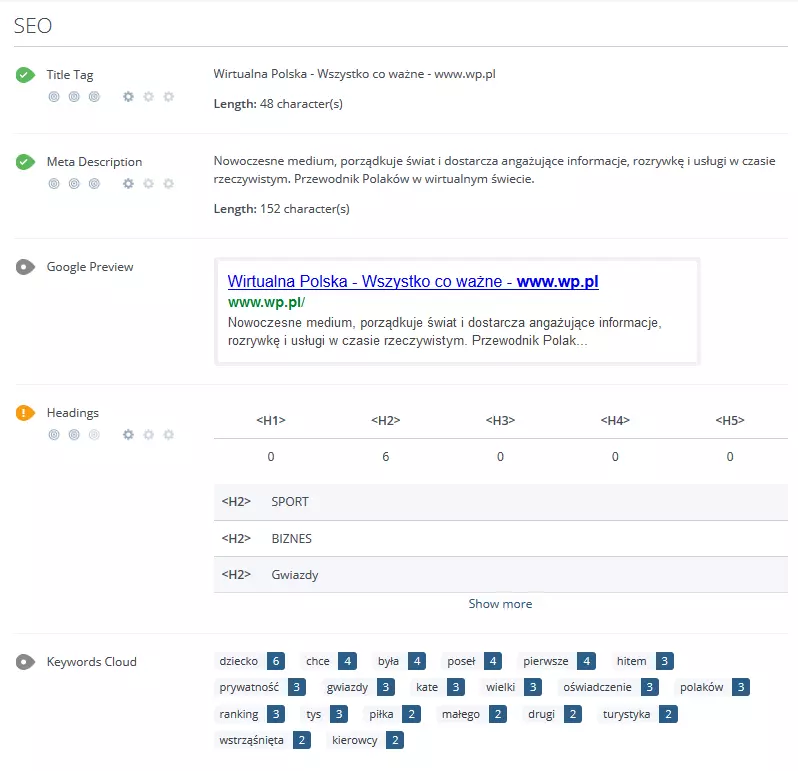
Task: Click the <H5> column header
Action: 730,420
